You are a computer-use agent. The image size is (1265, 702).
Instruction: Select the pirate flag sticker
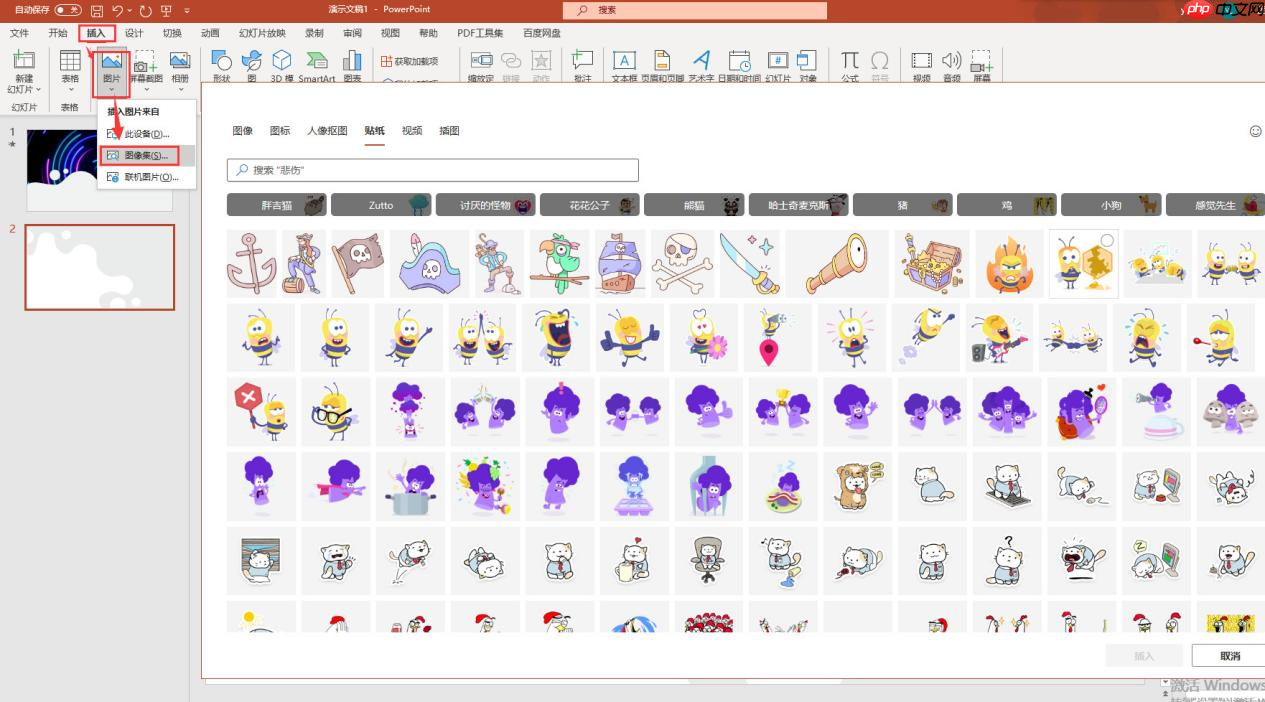coord(357,264)
